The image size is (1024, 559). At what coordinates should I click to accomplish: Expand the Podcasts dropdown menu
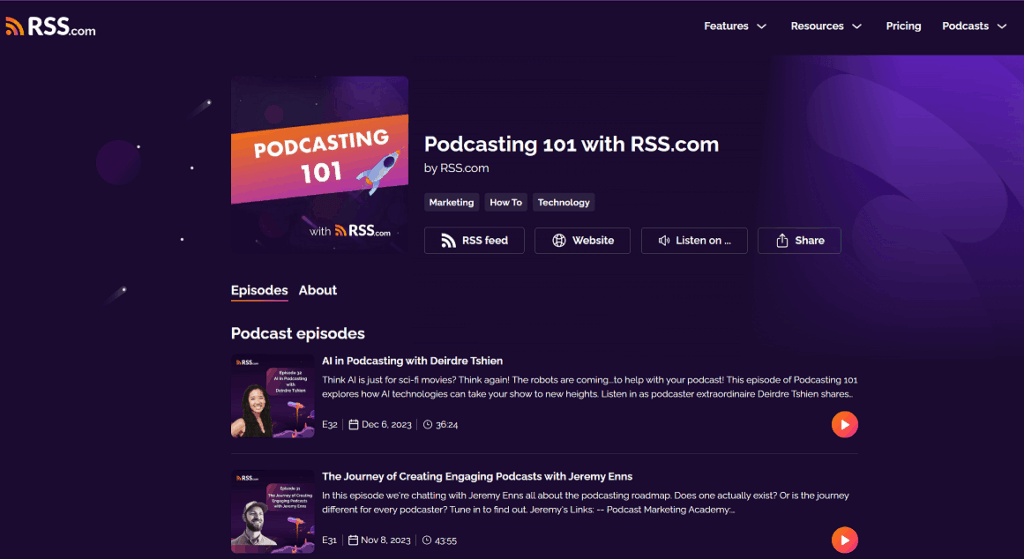pyautogui.click(x=973, y=26)
